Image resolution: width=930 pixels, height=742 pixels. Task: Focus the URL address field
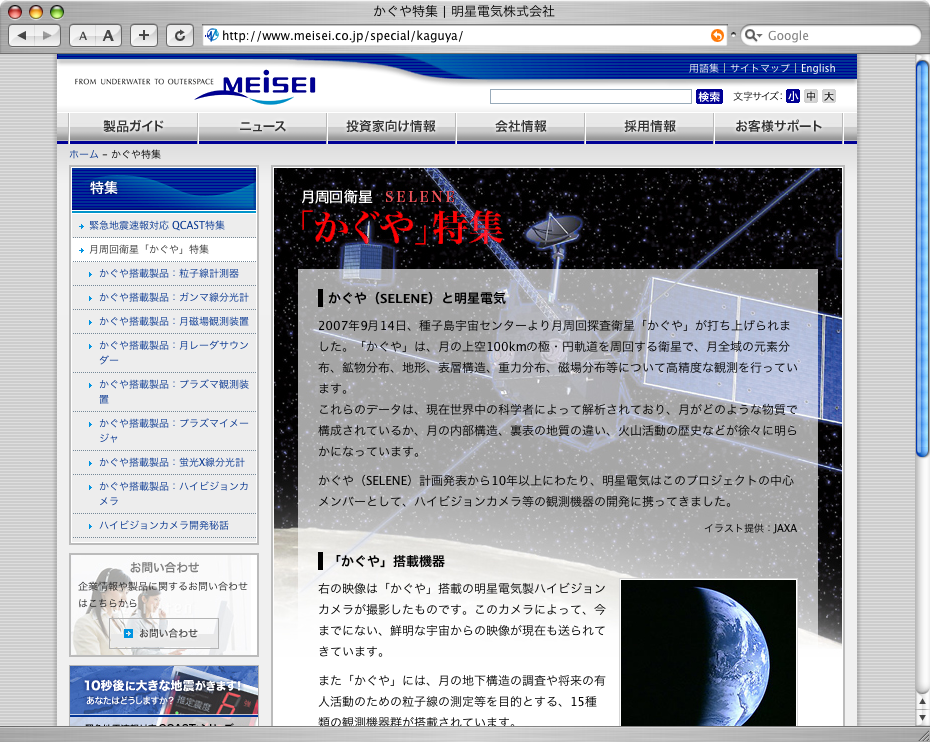(464, 36)
